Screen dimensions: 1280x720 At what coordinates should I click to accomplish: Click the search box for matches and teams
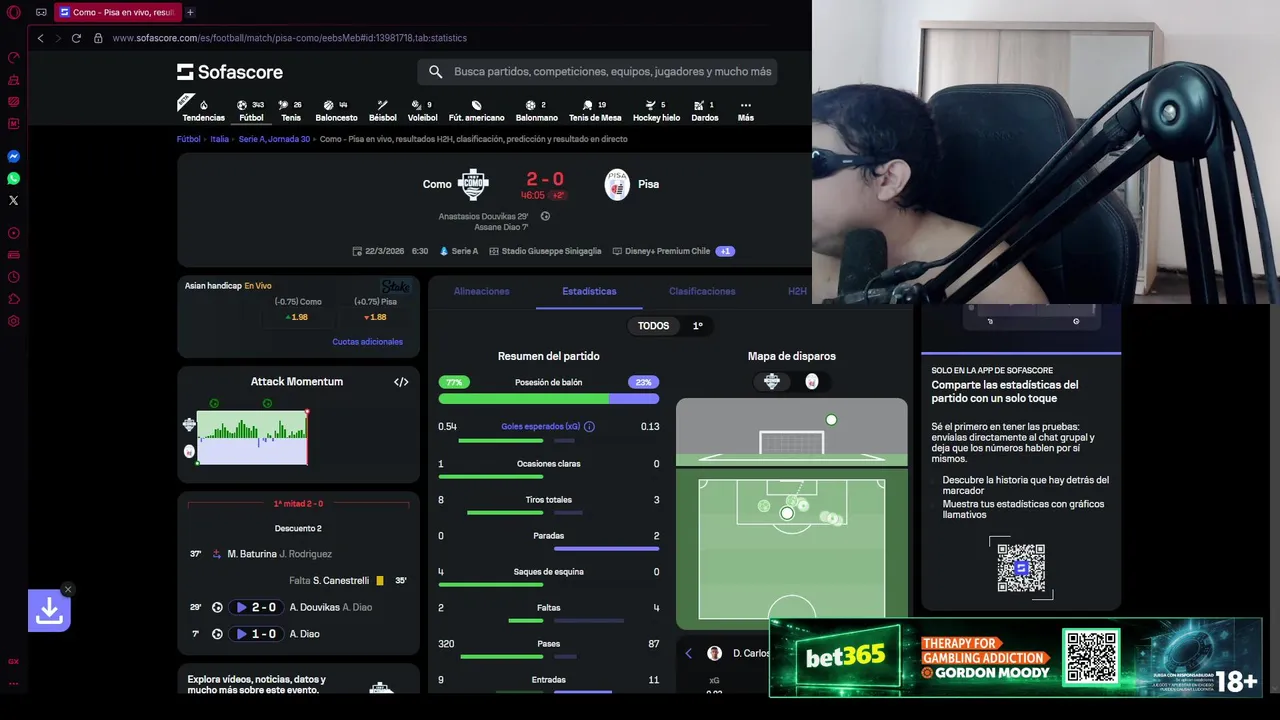pos(597,72)
